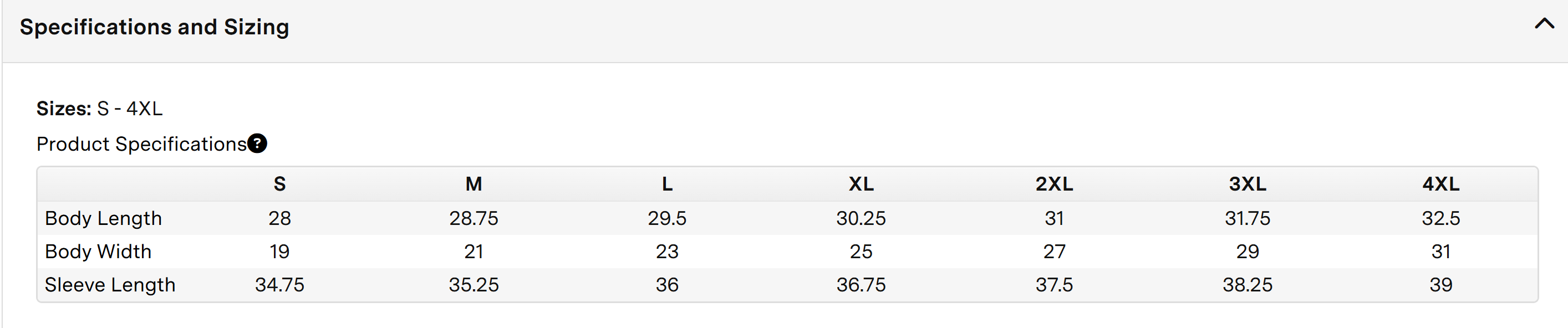Click the Sleeve Length value 34.75
The height and width of the screenshot is (328, 1568).
(279, 285)
